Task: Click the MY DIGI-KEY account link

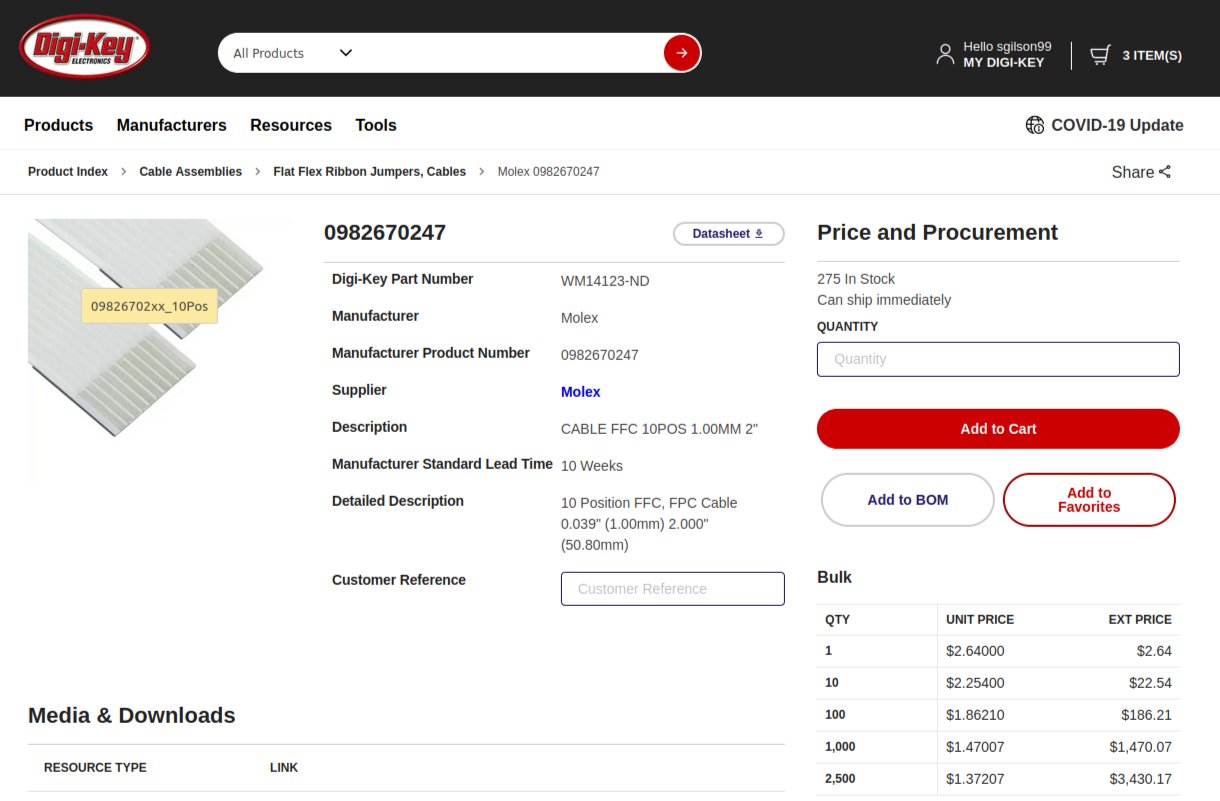Action: [1004, 62]
